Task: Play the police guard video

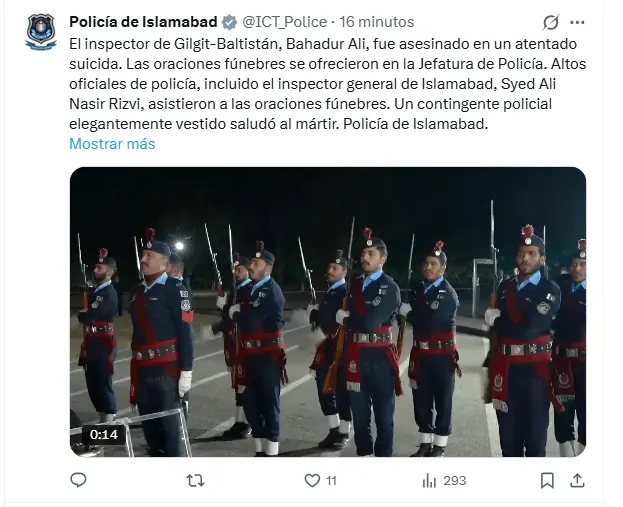Action: point(327,311)
